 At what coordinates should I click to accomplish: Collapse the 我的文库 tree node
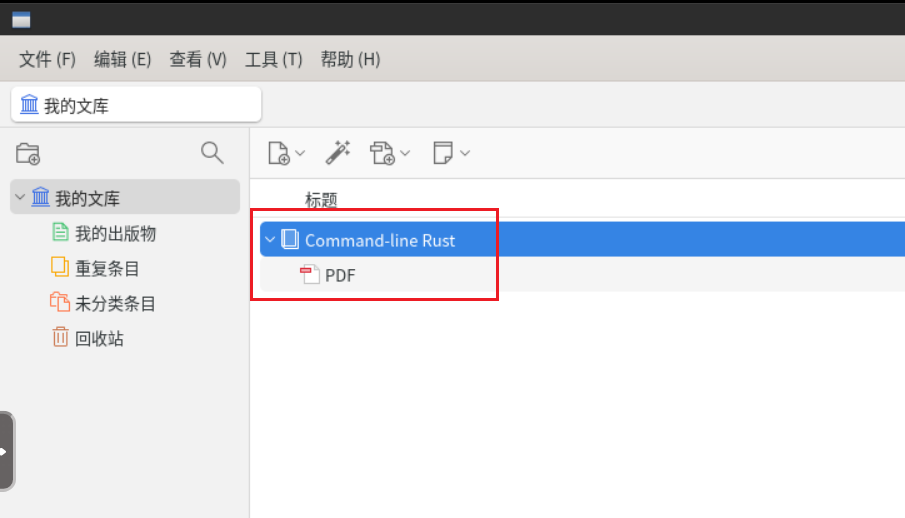(20, 197)
